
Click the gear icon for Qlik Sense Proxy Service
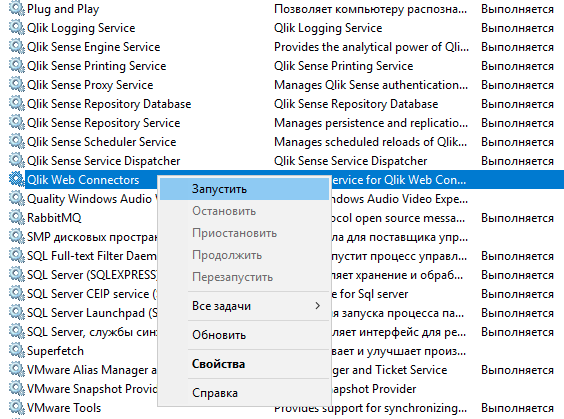click(x=17, y=85)
